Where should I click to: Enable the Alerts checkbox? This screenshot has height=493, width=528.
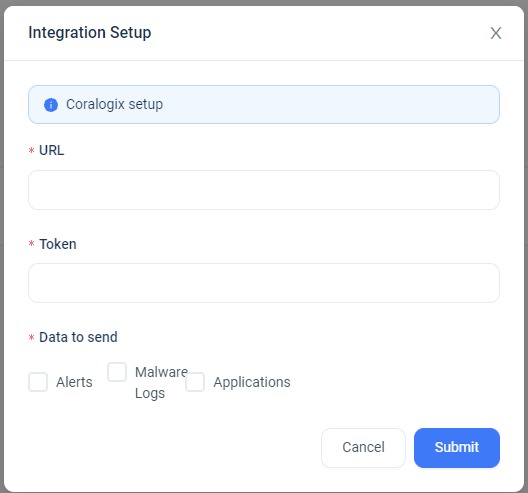(38, 382)
